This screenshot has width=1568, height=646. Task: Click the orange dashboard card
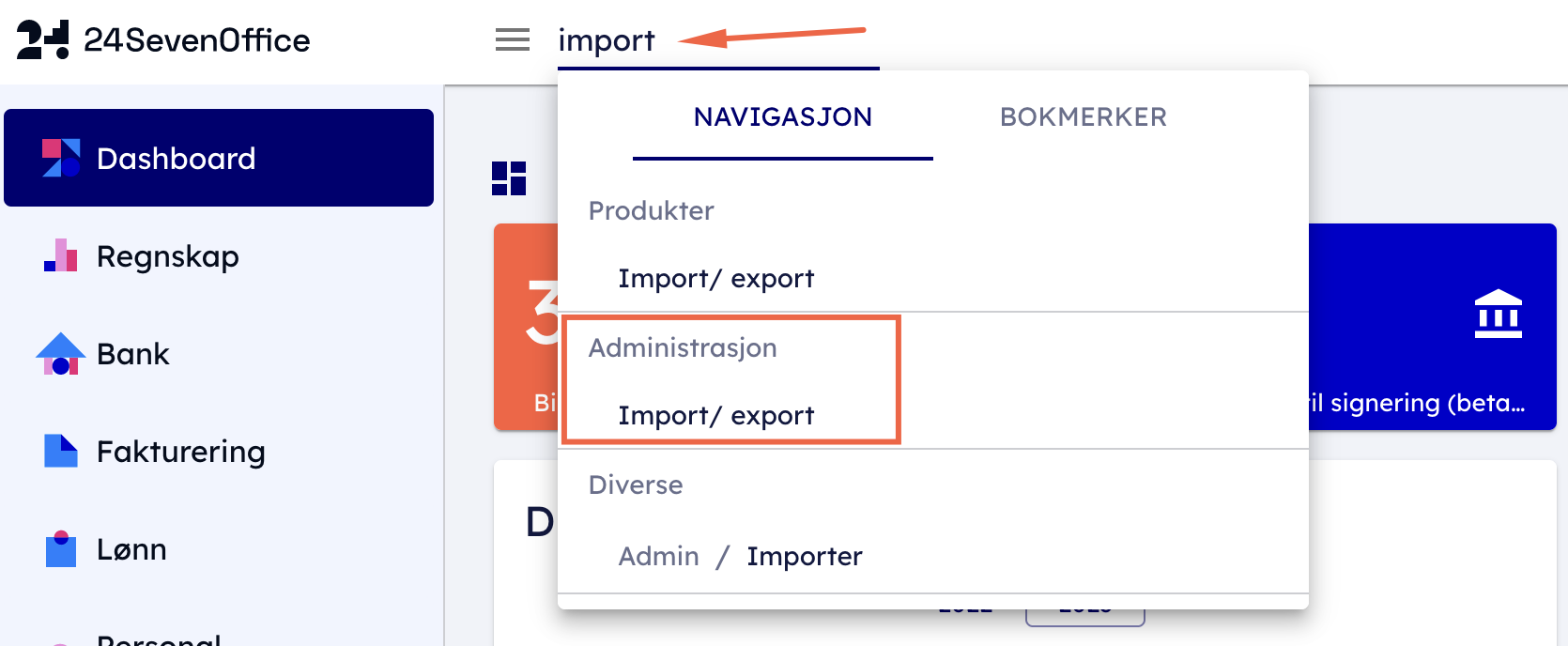526,327
